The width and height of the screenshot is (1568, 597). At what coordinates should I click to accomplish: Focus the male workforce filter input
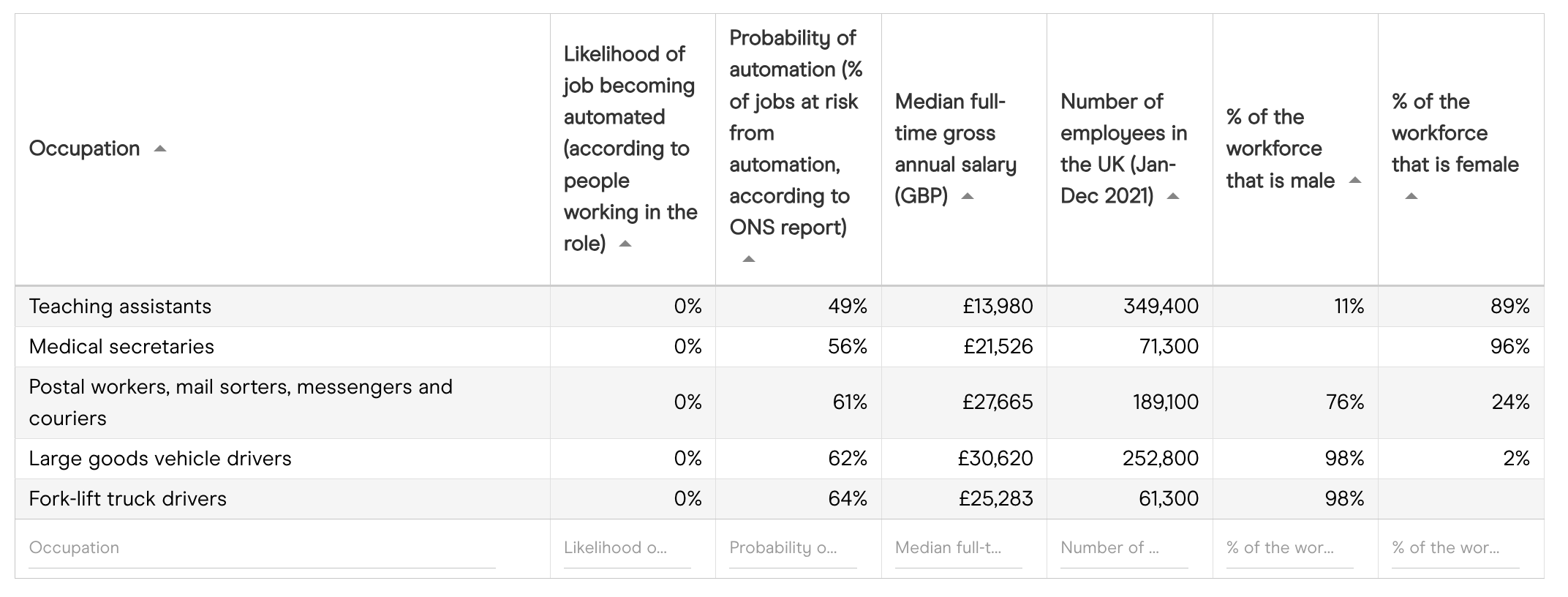tap(1289, 548)
